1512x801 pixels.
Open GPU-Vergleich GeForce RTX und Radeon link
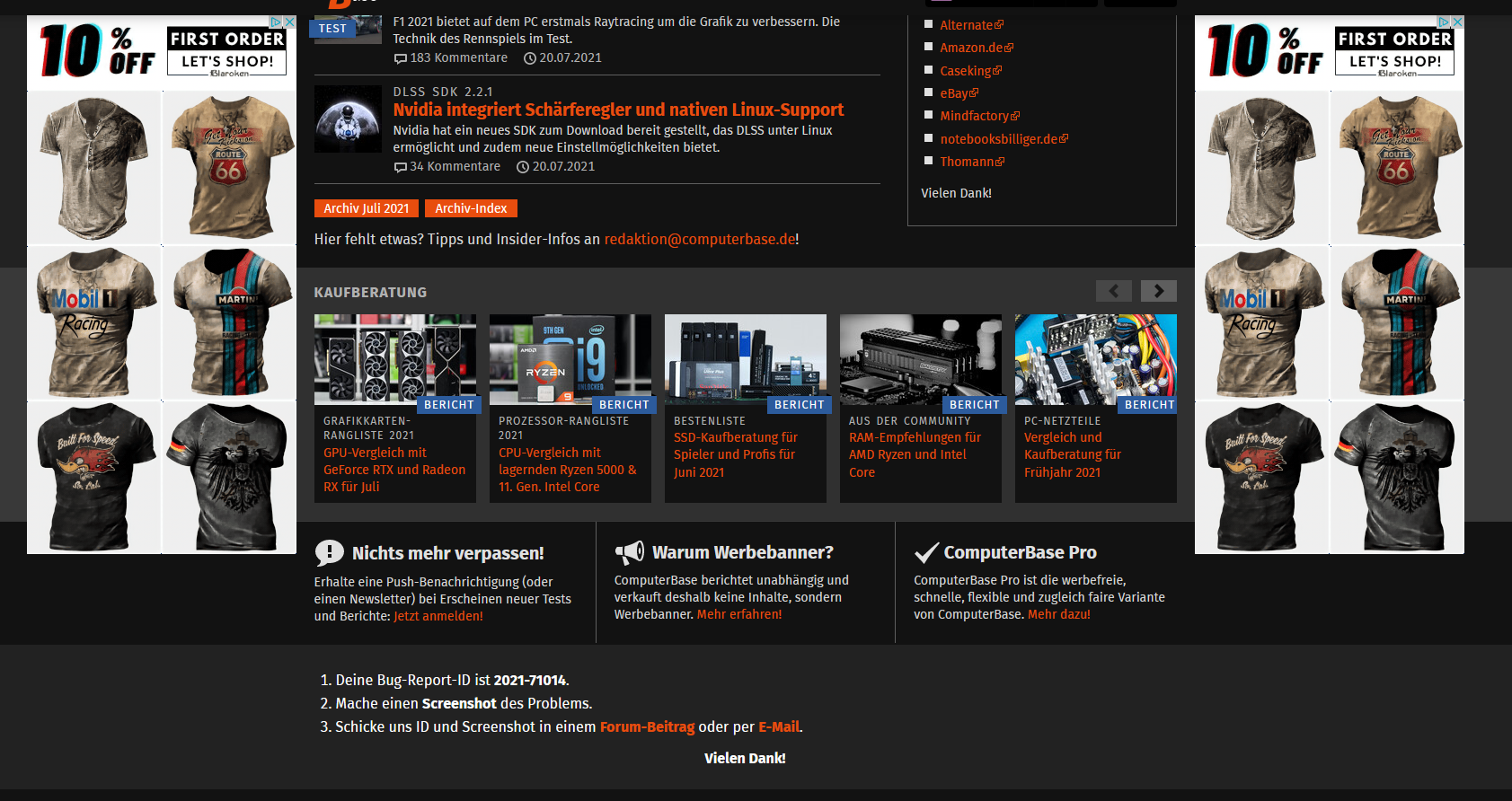click(x=394, y=470)
